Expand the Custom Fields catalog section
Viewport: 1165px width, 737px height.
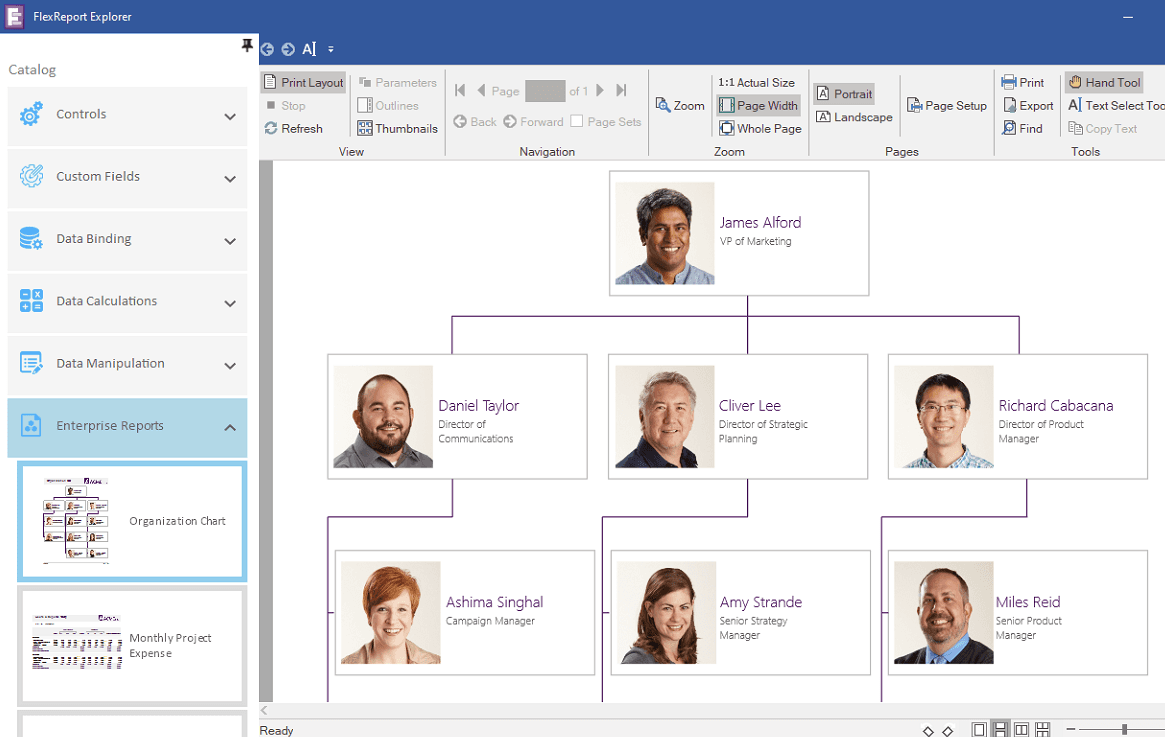(x=230, y=179)
